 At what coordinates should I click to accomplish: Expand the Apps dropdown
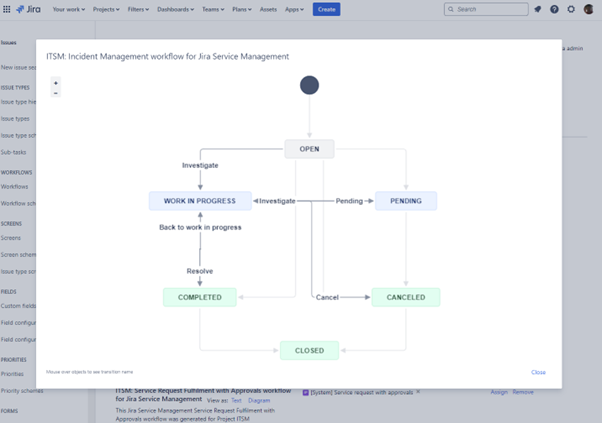tap(294, 9)
